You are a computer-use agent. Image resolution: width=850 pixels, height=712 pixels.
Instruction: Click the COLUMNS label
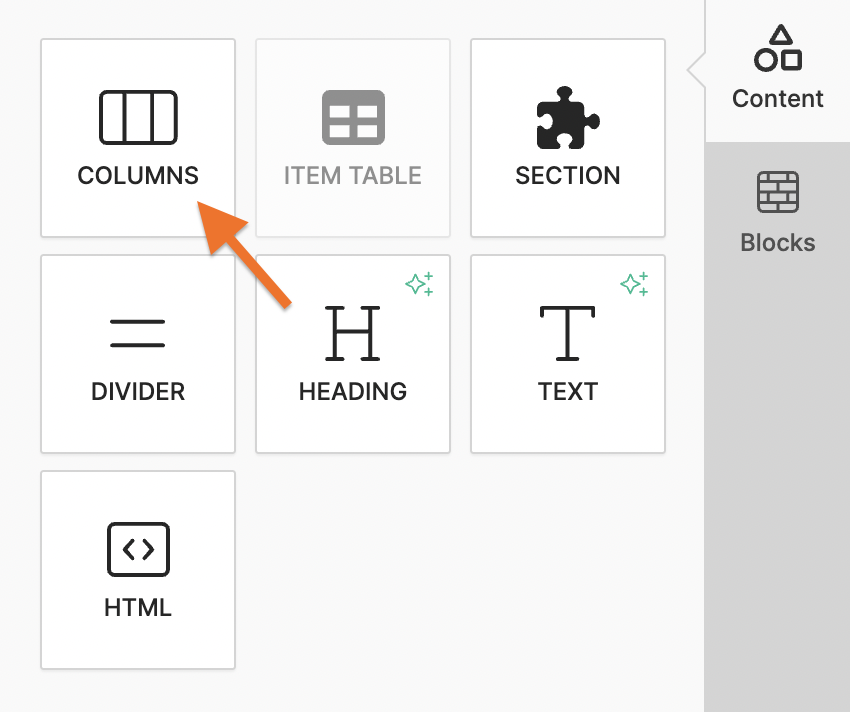tap(138, 176)
